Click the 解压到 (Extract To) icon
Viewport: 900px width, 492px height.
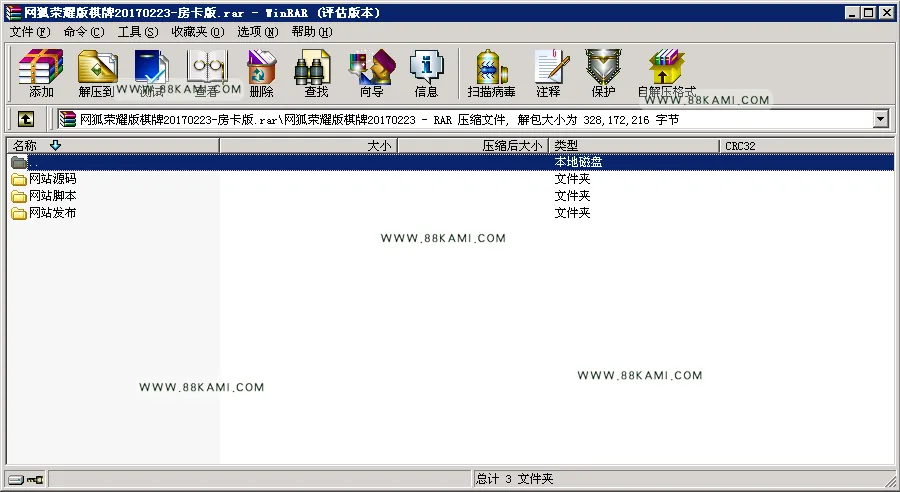point(96,73)
